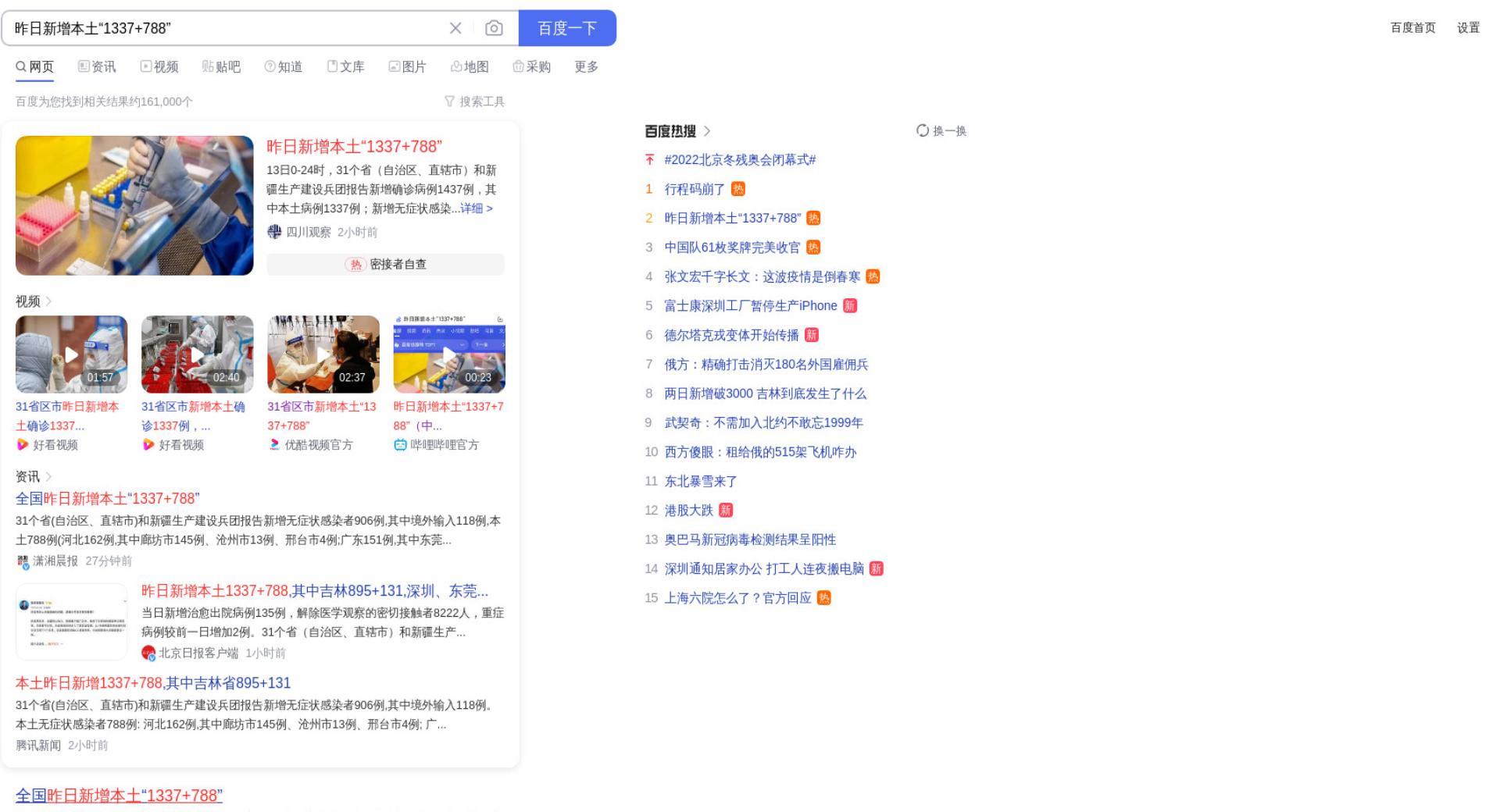Click result count text 约161,000个

click(x=160, y=101)
